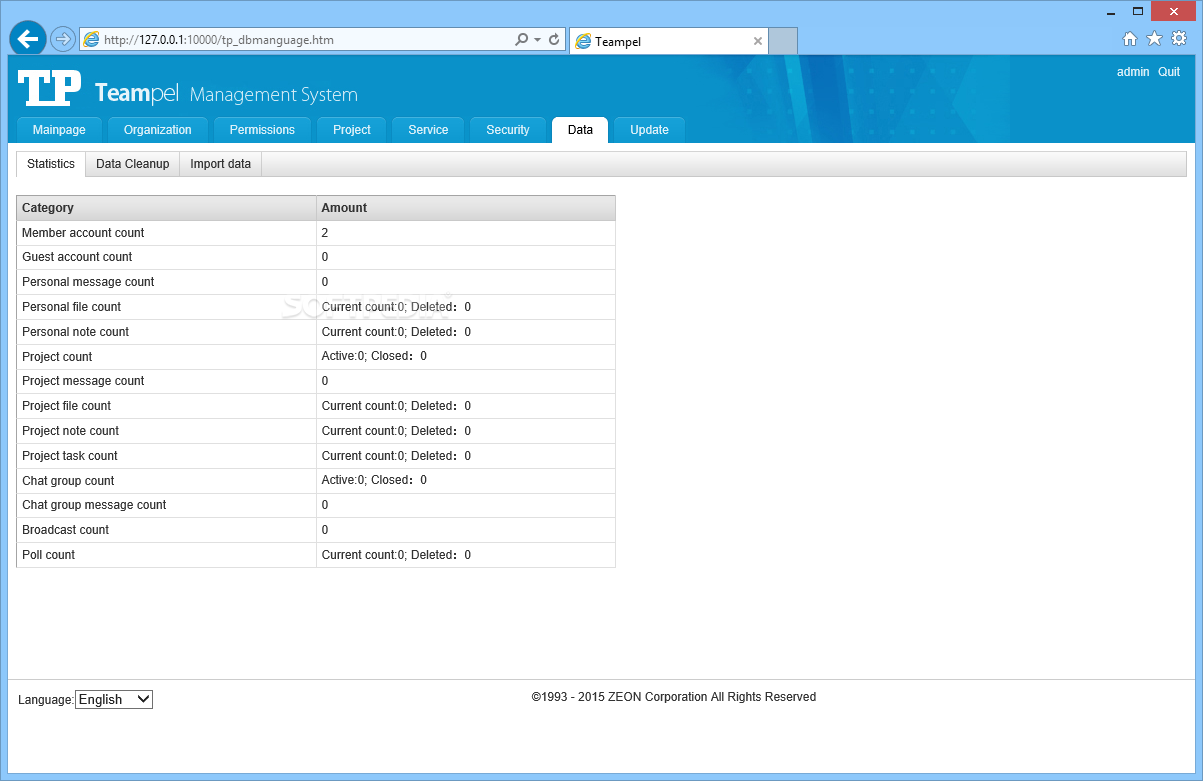Click the address bar URL field
Screen dimensions: 1203x781
295,40
